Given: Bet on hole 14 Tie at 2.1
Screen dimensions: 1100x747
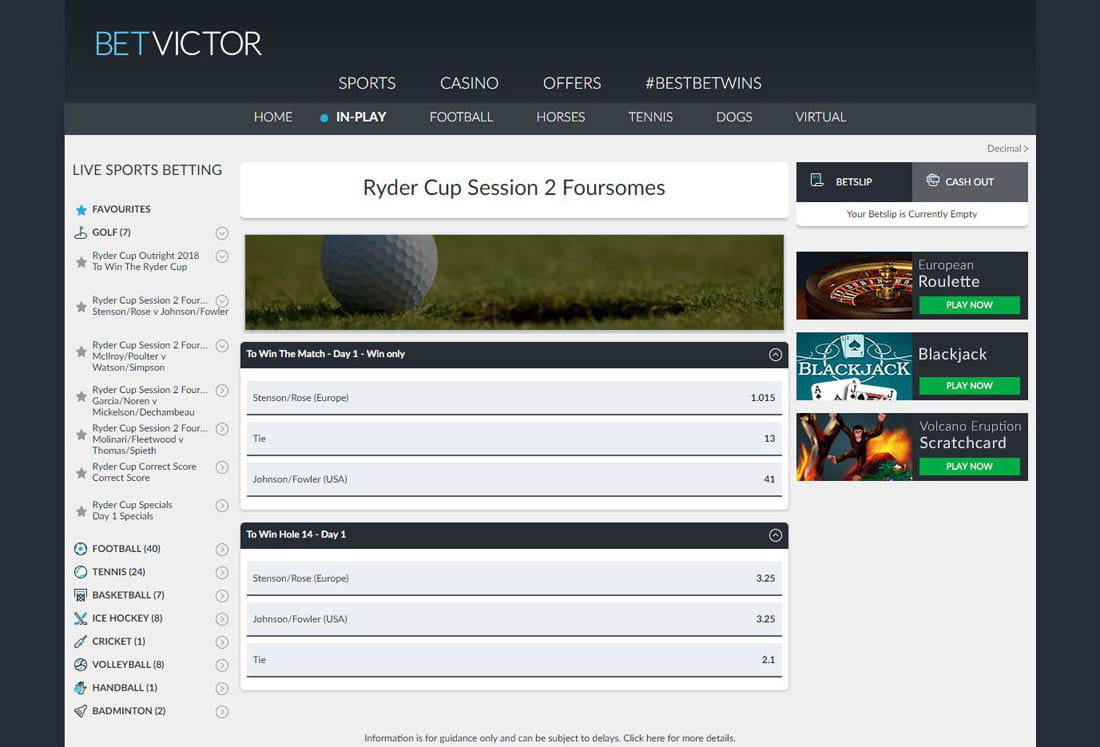Looking at the screenshot, I should (514, 660).
